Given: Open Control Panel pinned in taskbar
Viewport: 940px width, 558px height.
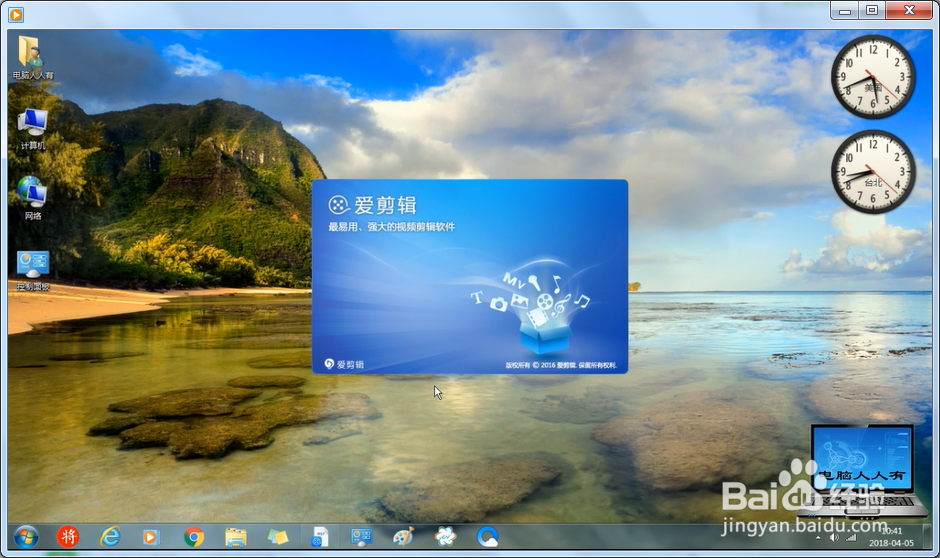Looking at the screenshot, I should tap(361, 537).
